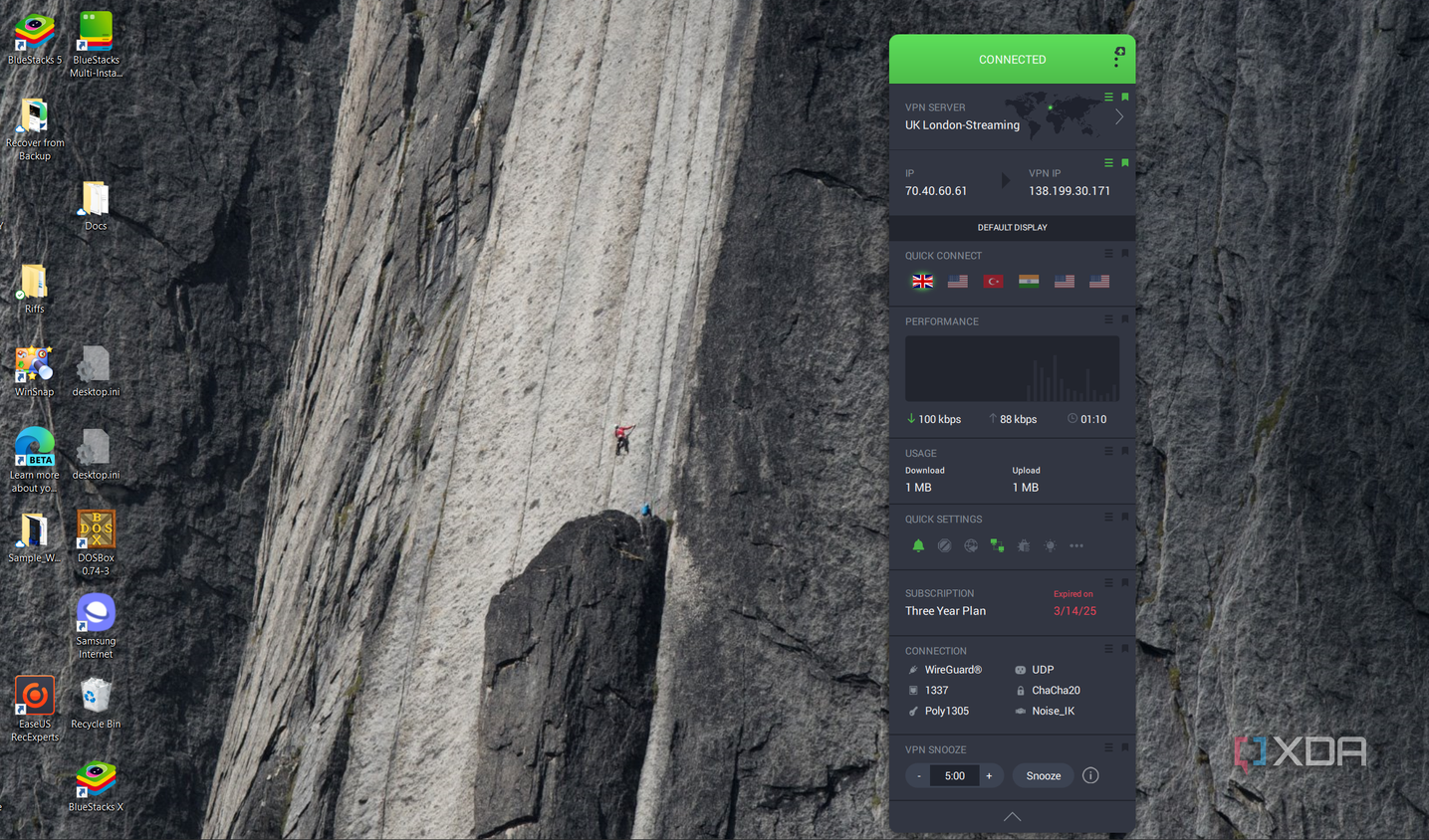The height and width of the screenshot is (840, 1429).
Task: Toggle notifications bell in Quick Settings
Action: click(918, 545)
